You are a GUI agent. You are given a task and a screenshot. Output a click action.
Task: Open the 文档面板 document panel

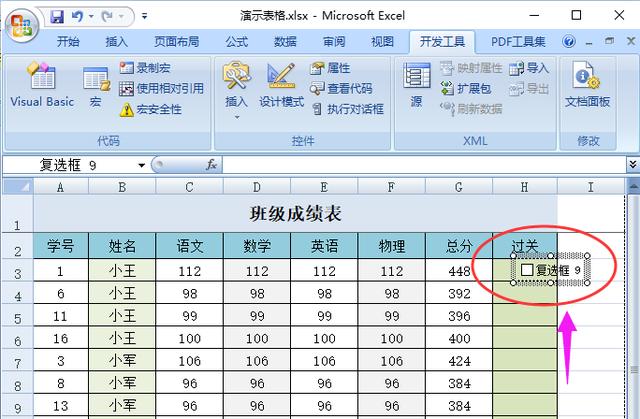point(587,88)
